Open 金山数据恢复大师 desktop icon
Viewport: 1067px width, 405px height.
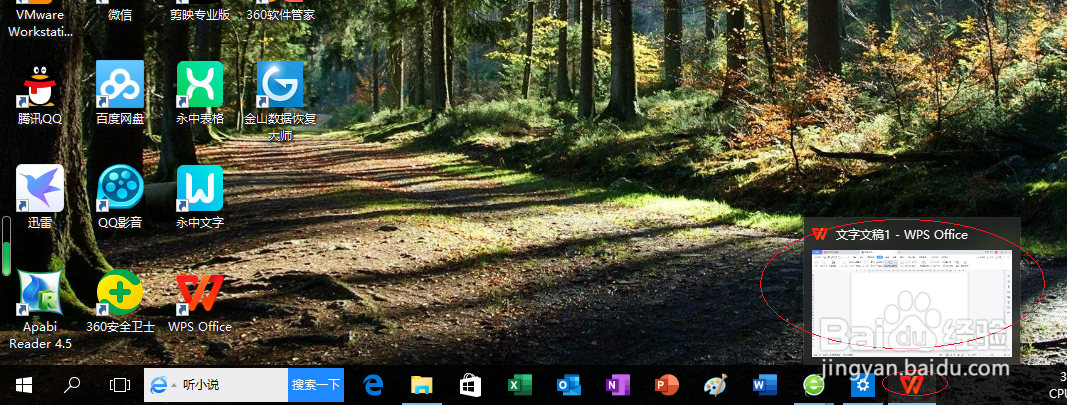(x=280, y=101)
